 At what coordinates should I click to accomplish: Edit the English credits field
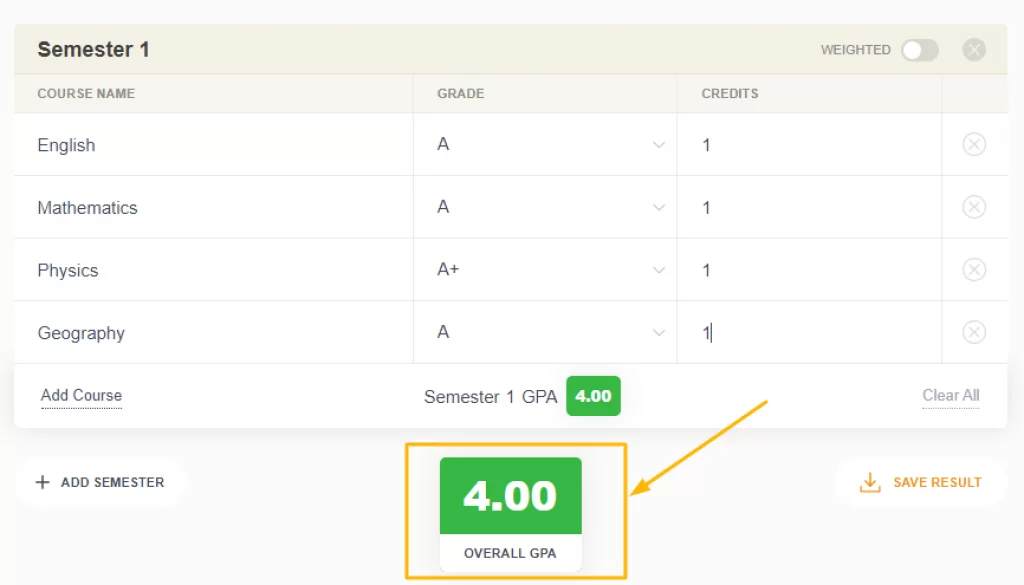[x=809, y=144]
